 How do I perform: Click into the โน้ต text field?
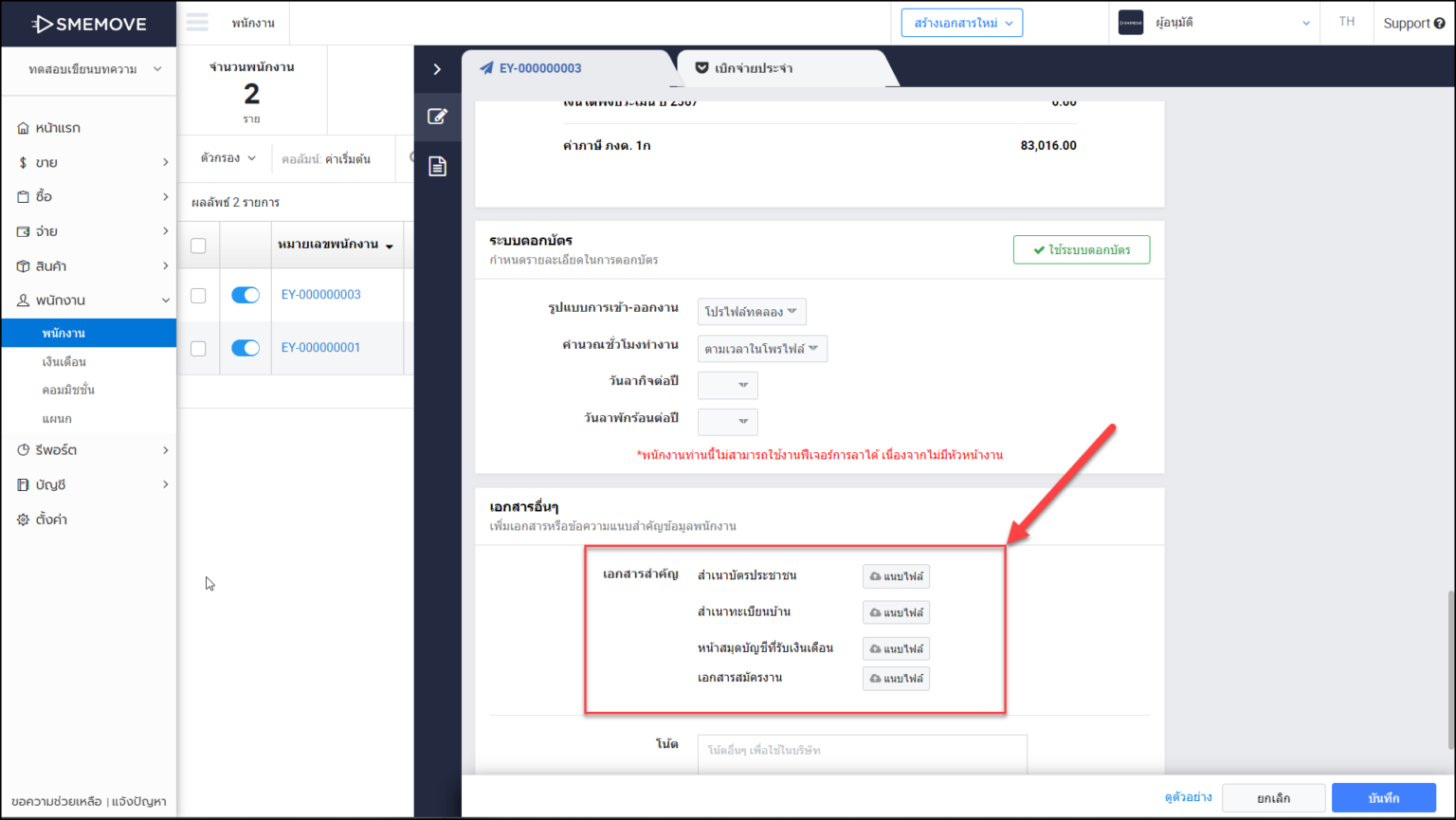[x=862, y=755]
